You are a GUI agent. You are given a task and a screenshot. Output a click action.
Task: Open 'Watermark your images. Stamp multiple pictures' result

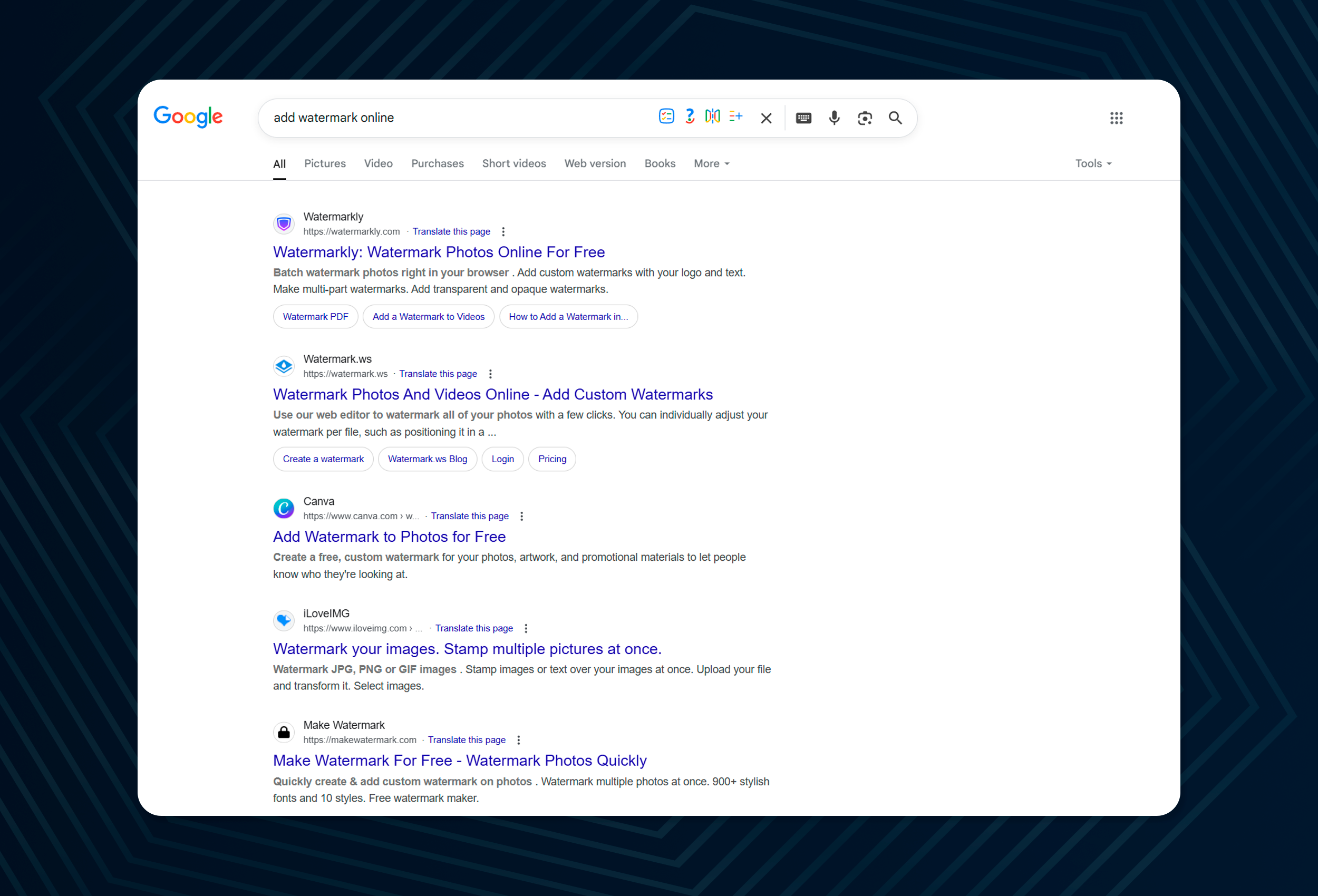click(x=467, y=649)
